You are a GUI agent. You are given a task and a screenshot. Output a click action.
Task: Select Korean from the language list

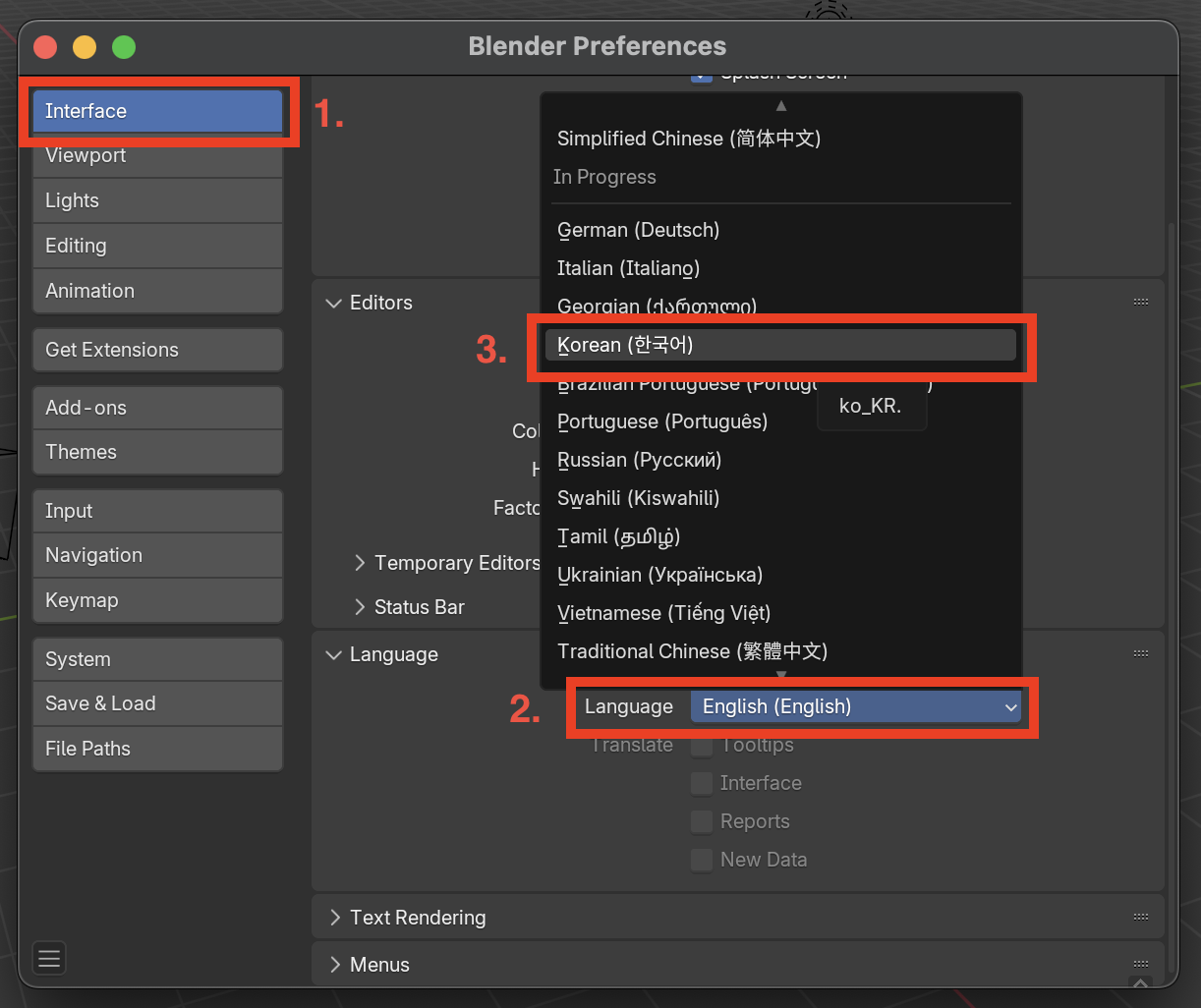coord(780,345)
